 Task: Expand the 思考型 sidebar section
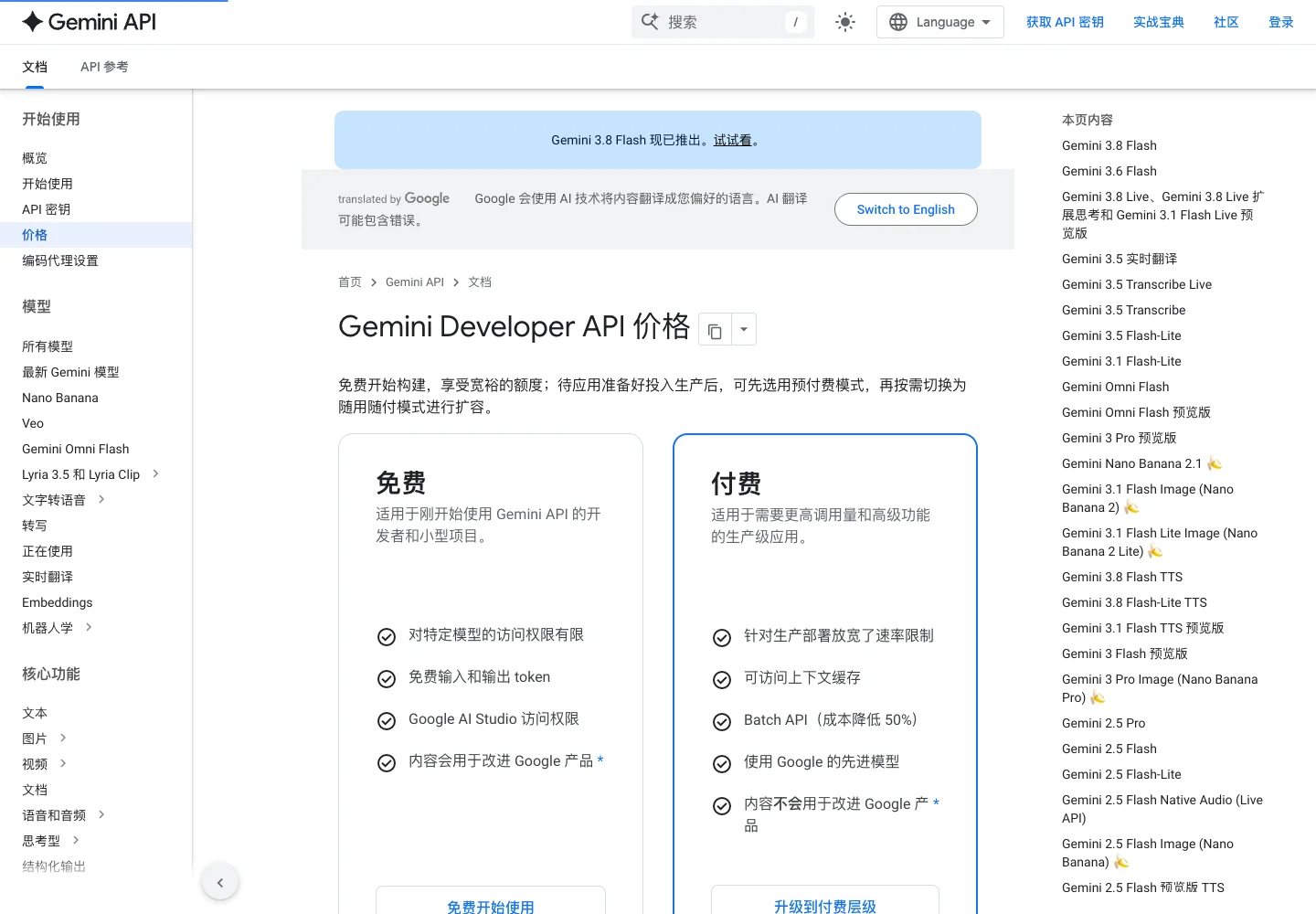(x=76, y=840)
